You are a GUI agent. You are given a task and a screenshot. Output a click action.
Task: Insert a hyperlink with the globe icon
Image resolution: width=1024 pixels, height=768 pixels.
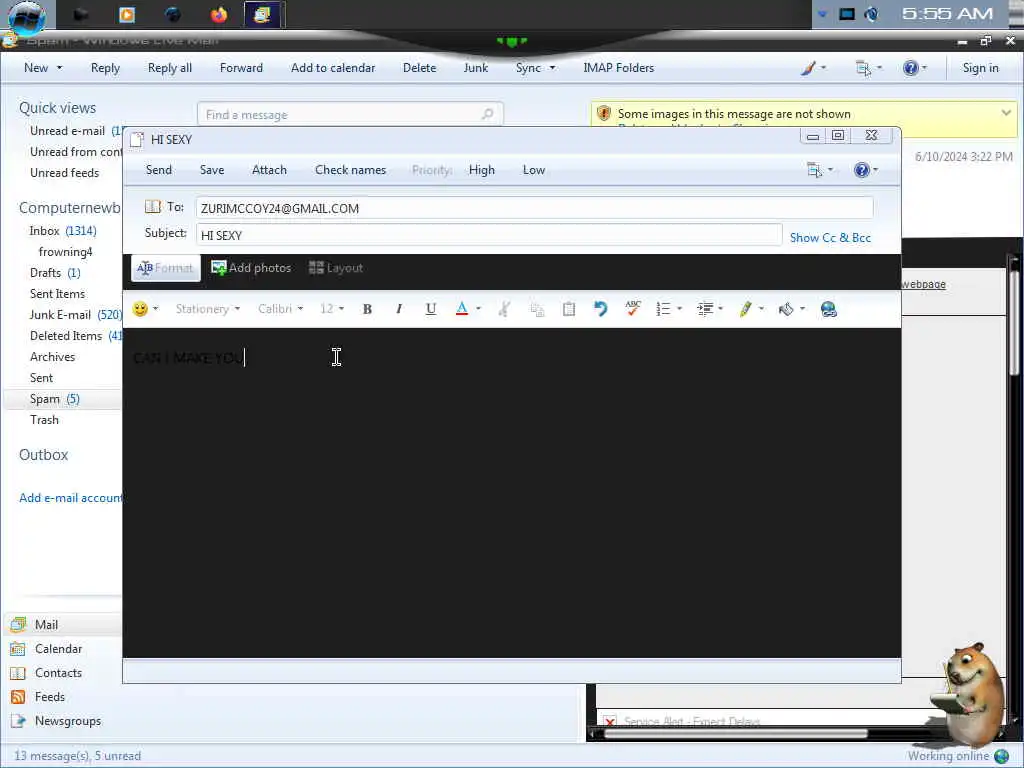[x=829, y=309]
